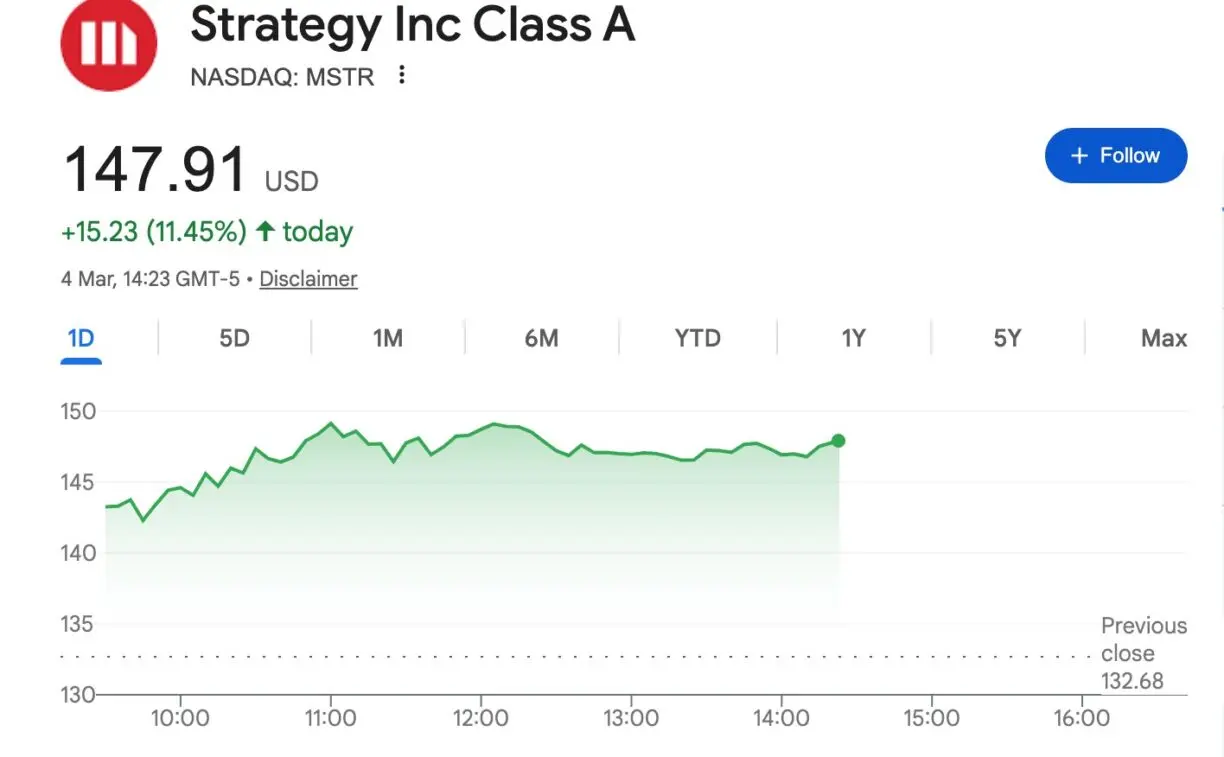Open the Max time range view
The width and height of the screenshot is (1224, 757).
(x=1164, y=338)
